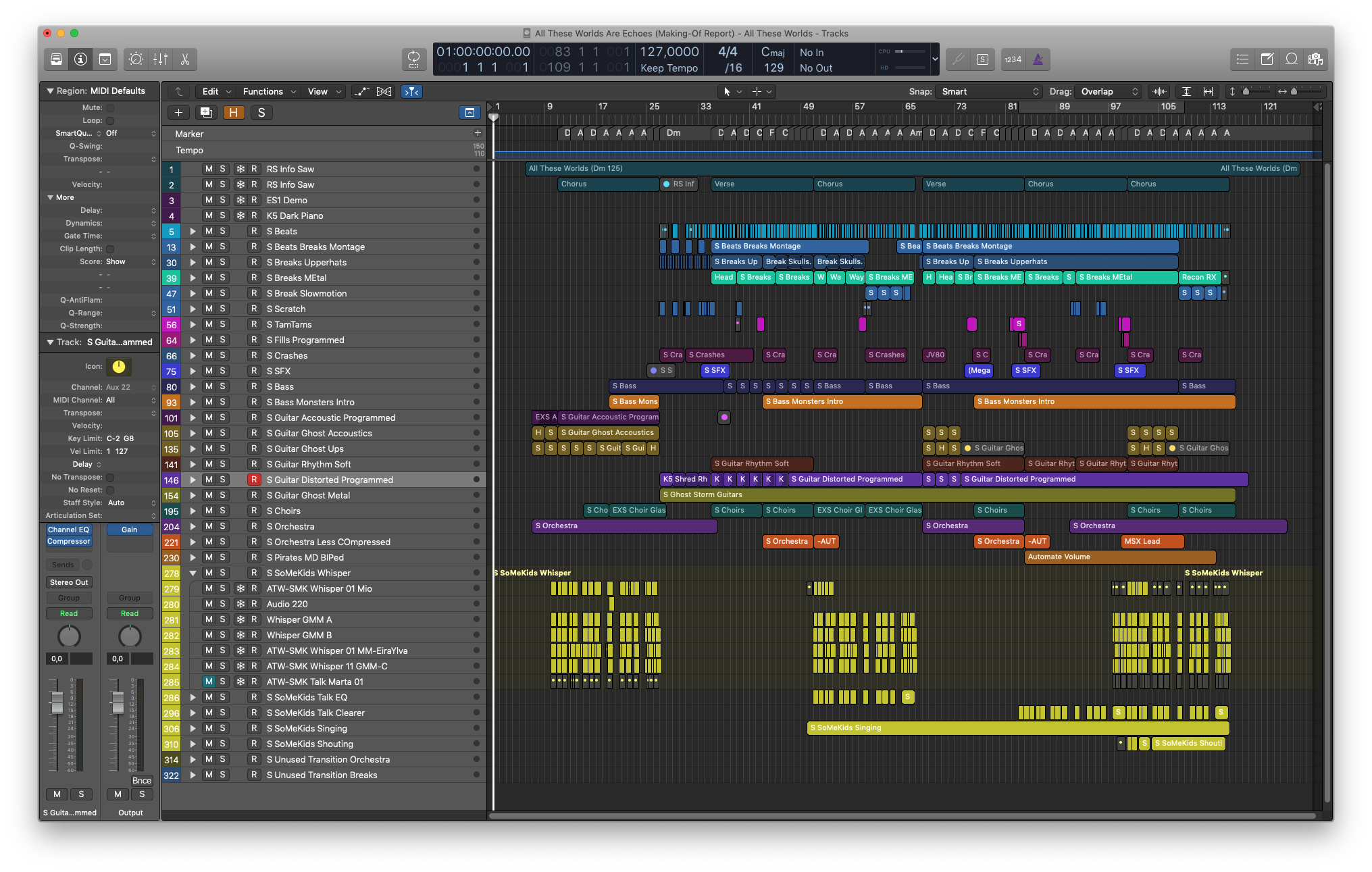The height and width of the screenshot is (872, 1372).
Task: Open the Snap Smart dropdown
Action: tap(988, 92)
